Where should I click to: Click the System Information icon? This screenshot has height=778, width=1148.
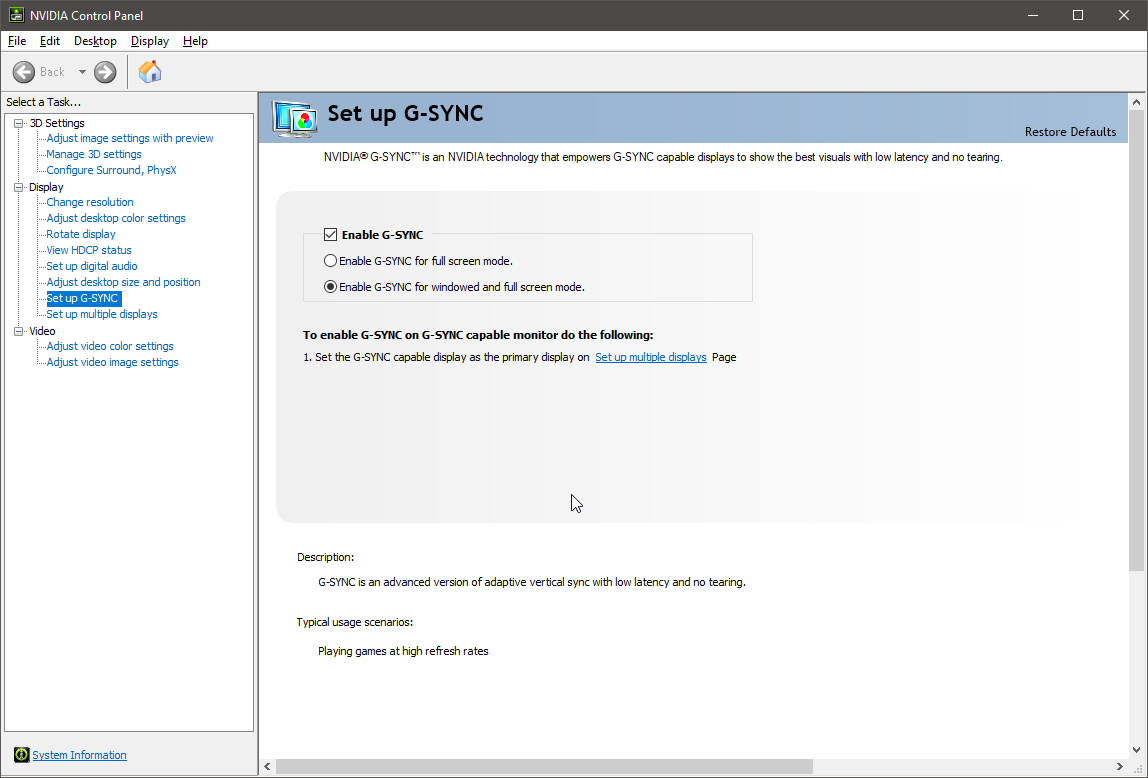(22, 755)
